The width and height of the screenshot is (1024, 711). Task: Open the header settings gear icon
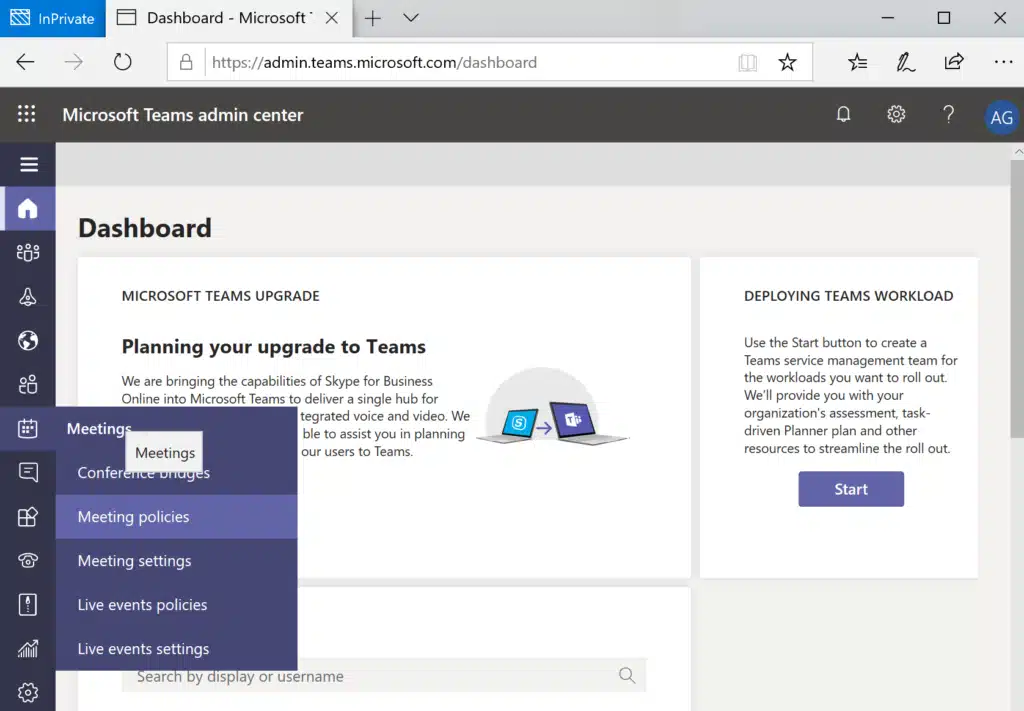pyautogui.click(x=896, y=115)
